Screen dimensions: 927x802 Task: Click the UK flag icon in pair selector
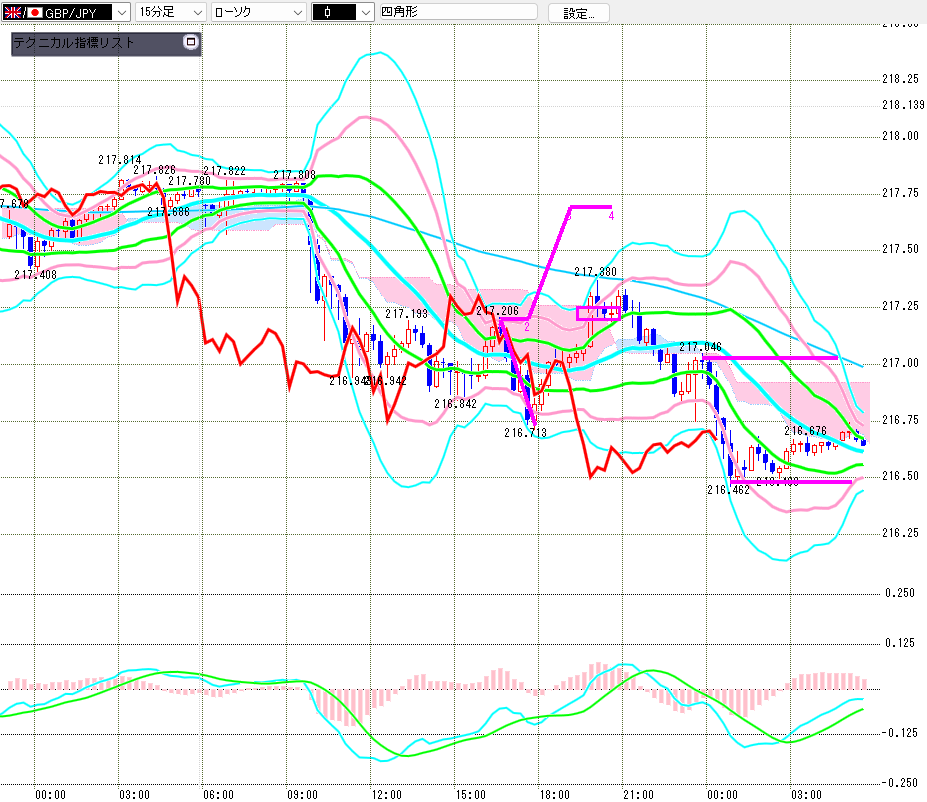click(x=12, y=12)
